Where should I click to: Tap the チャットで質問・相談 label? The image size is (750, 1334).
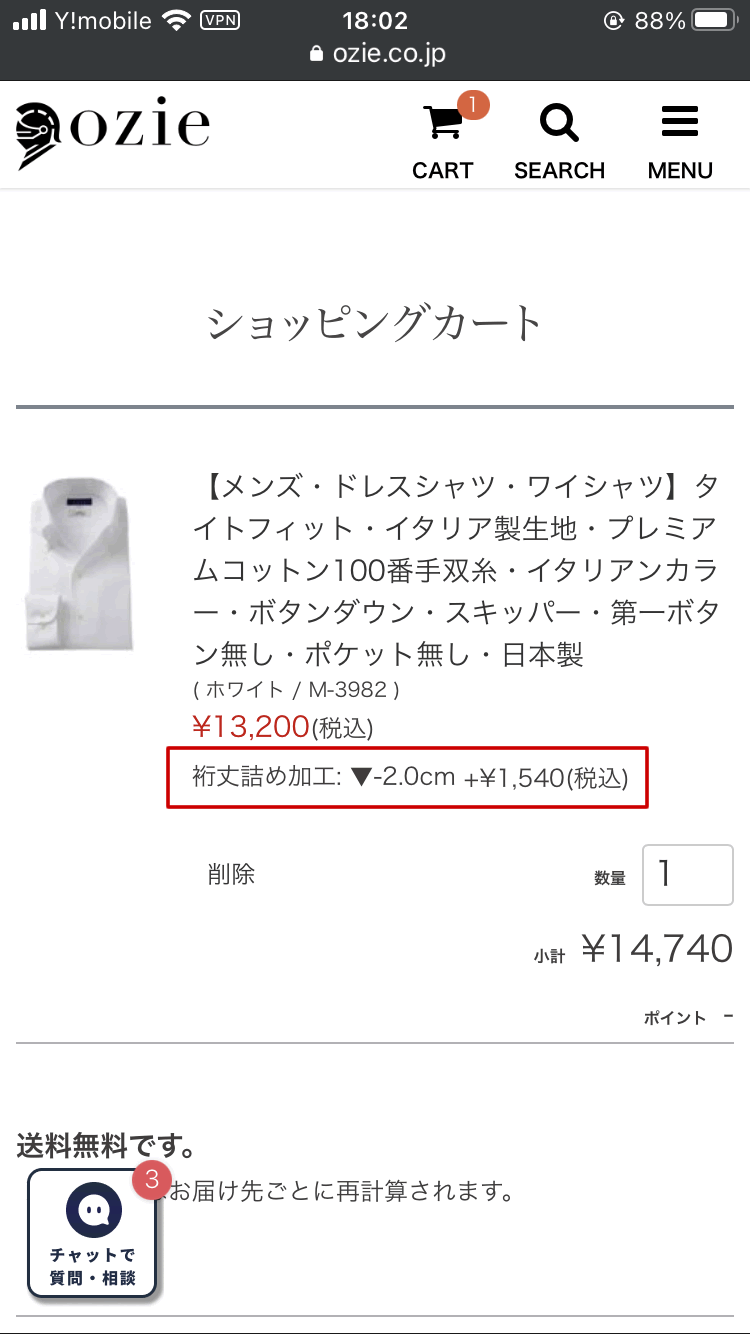pos(92,1266)
